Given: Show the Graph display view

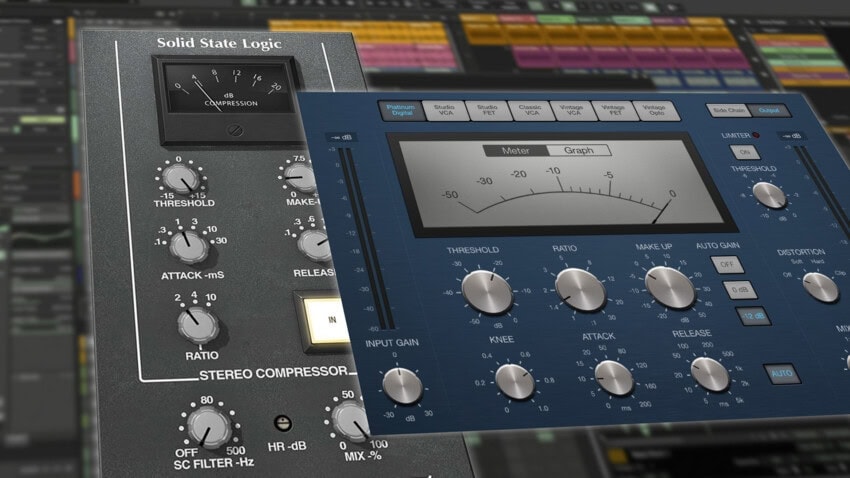Looking at the screenshot, I should click(x=579, y=150).
